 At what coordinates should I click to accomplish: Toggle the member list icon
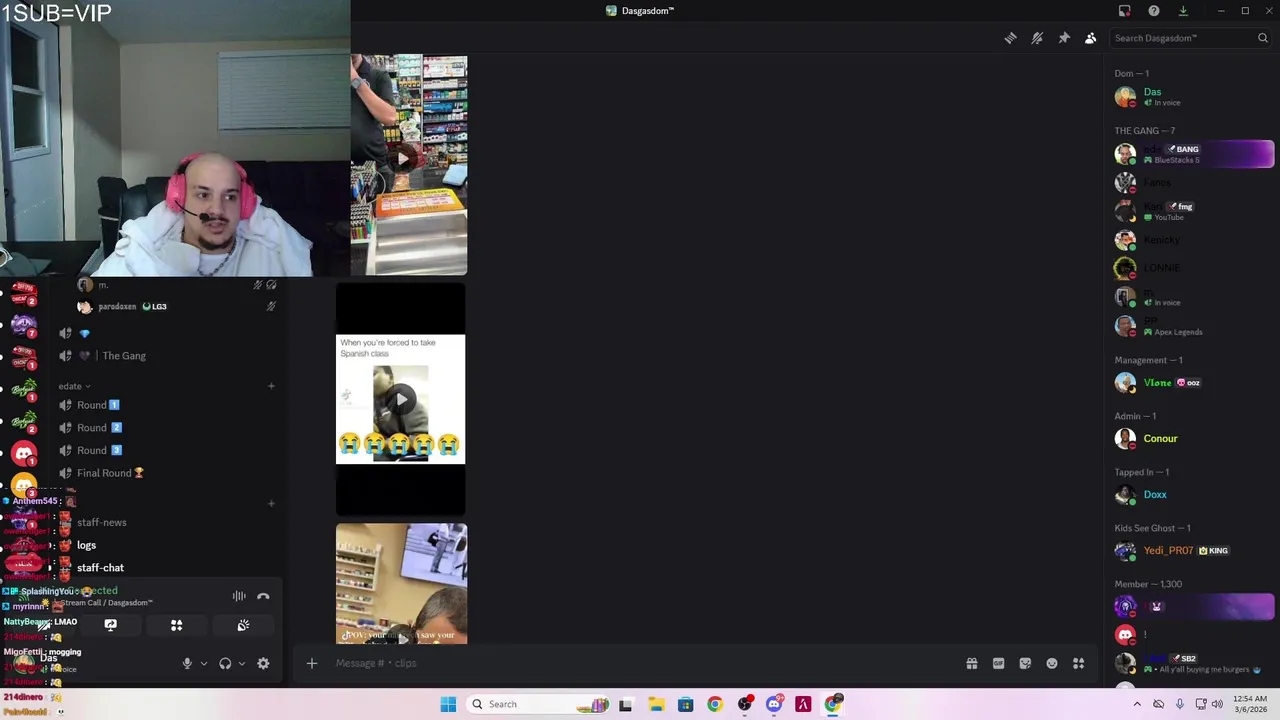1091,38
